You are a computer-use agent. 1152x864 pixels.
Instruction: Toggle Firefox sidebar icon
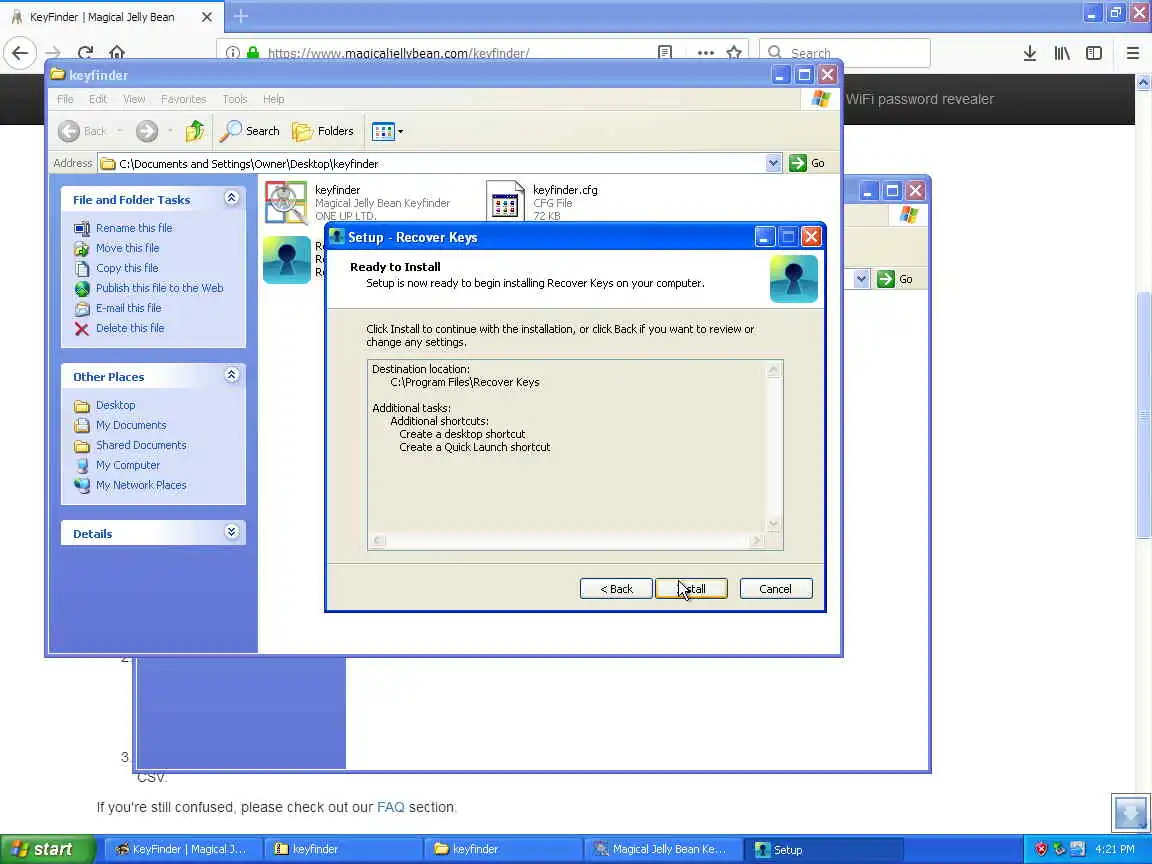click(1094, 53)
